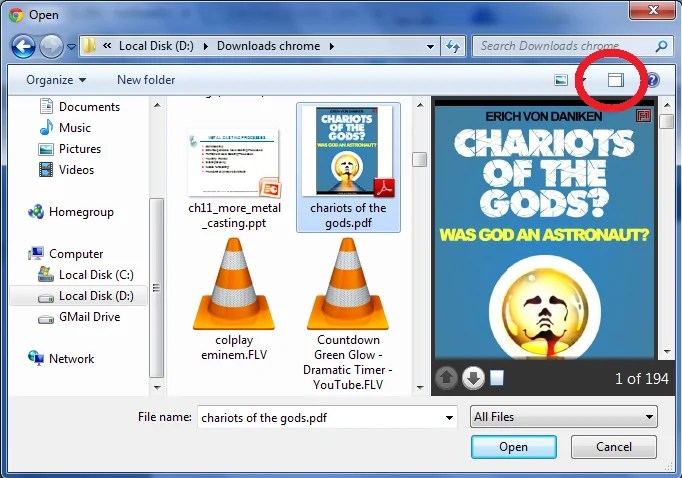Click the Cancel button
The height and width of the screenshot is (478, 682).
click(614, 447)
